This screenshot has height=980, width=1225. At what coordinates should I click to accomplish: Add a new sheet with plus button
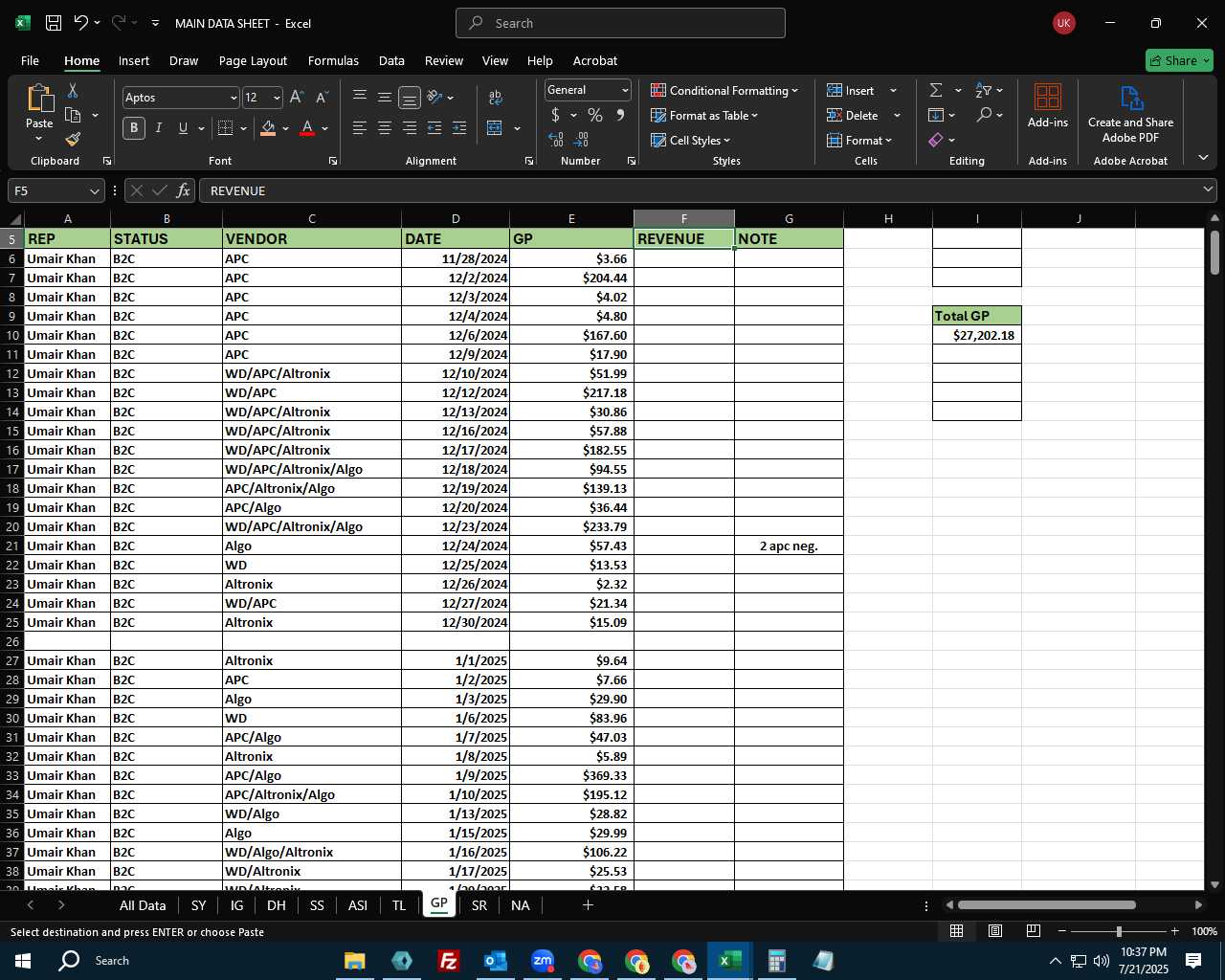click(588, 904)
